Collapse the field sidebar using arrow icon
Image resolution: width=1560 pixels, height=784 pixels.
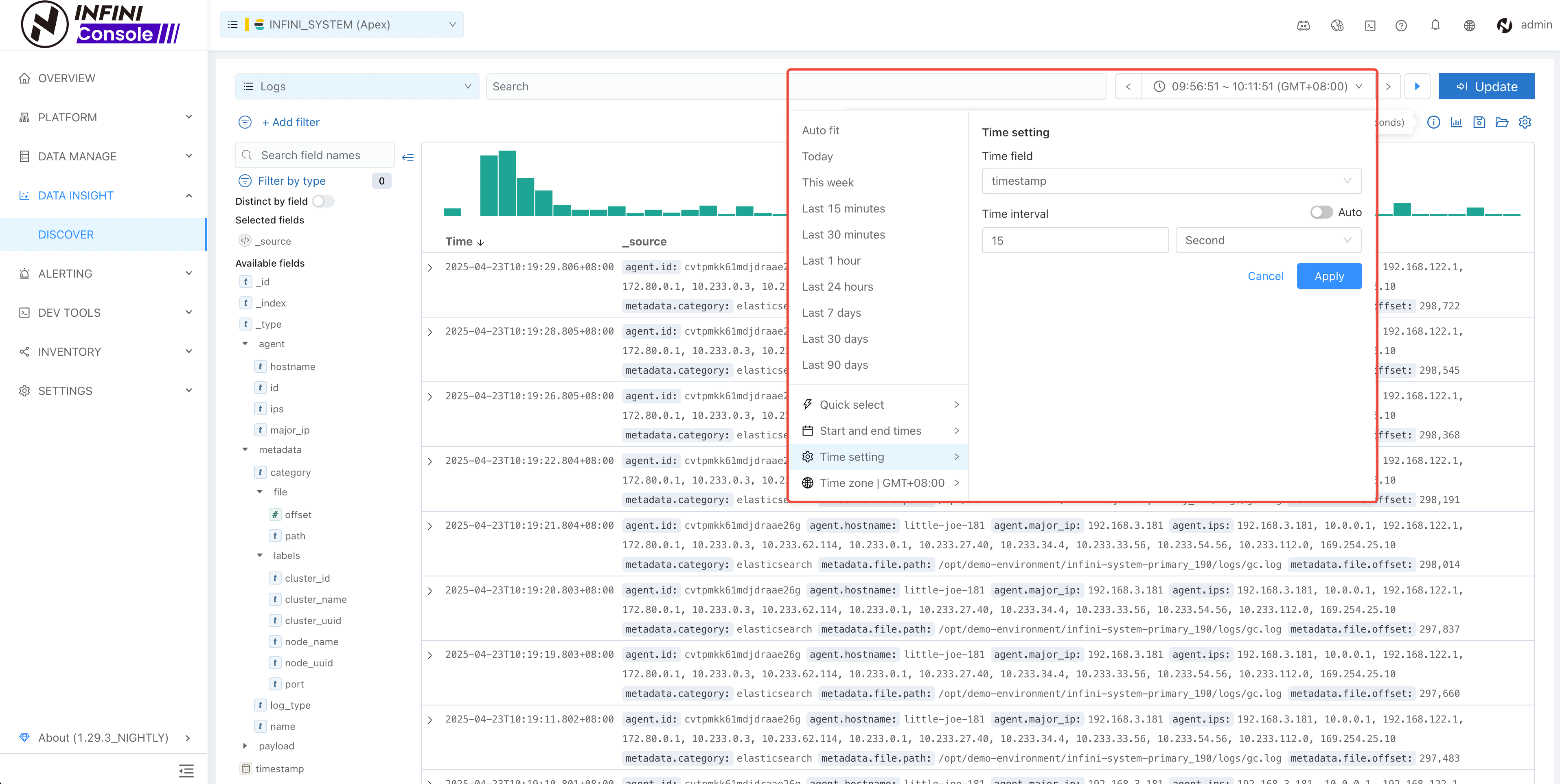[408, 158]
